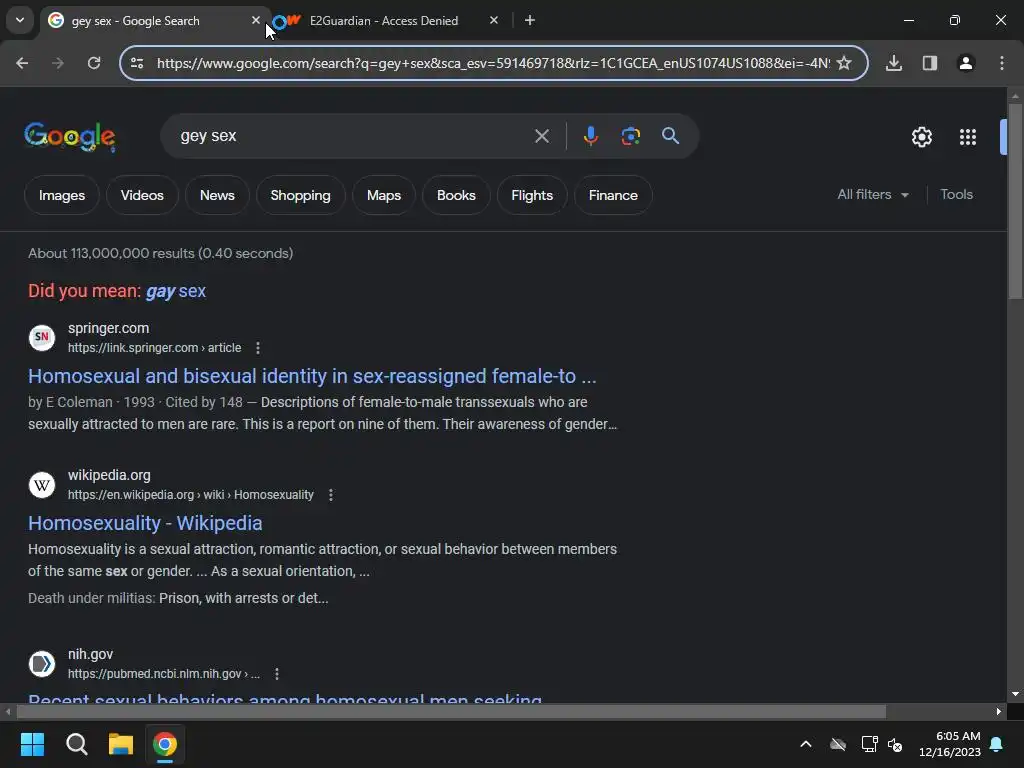Image resolution: width=1024 pixels, height=768 pixels.
Task: Open the Chrome profile avatar
Action: (966, 63)
